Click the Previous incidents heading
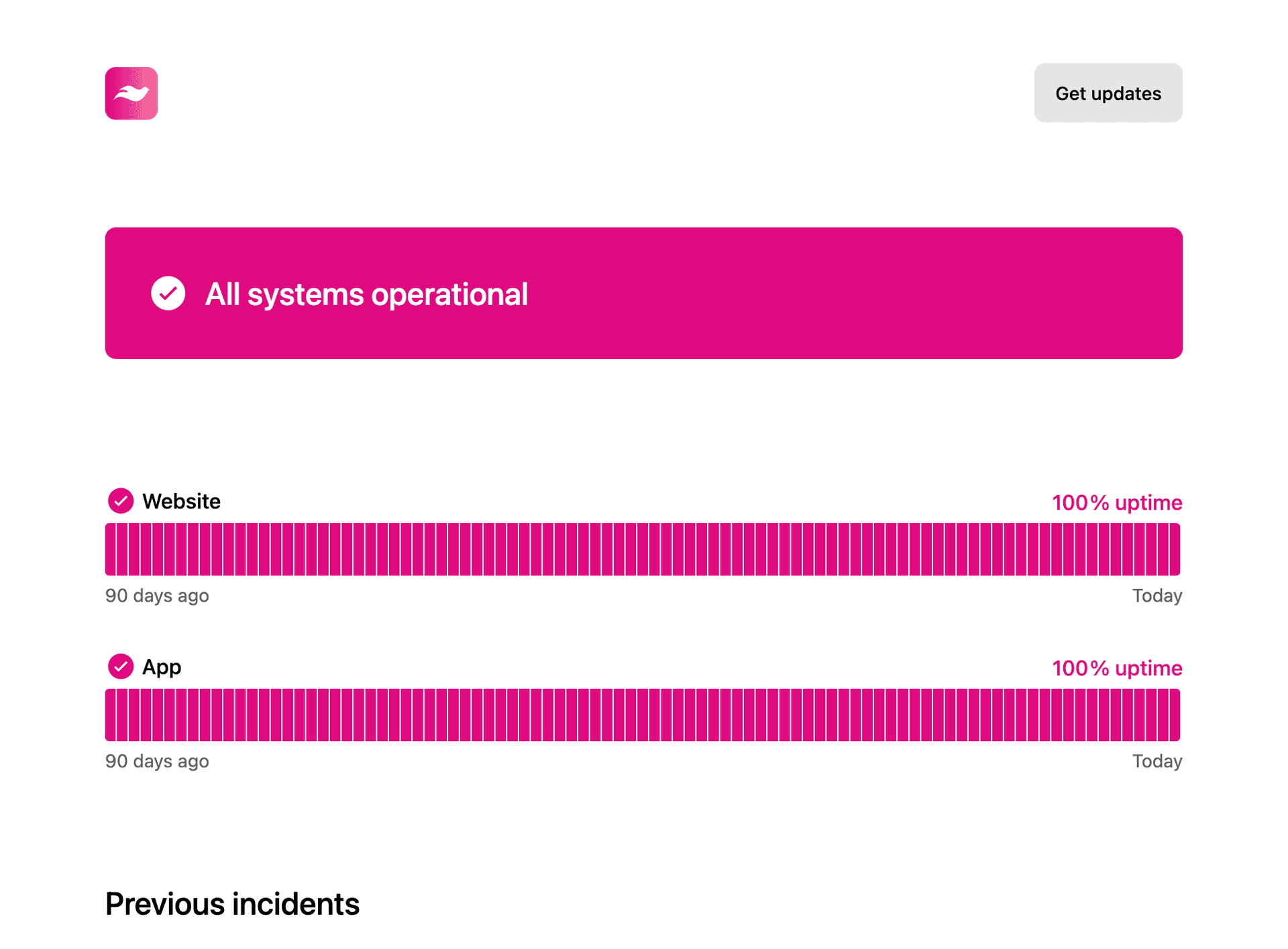 (233, 904)
